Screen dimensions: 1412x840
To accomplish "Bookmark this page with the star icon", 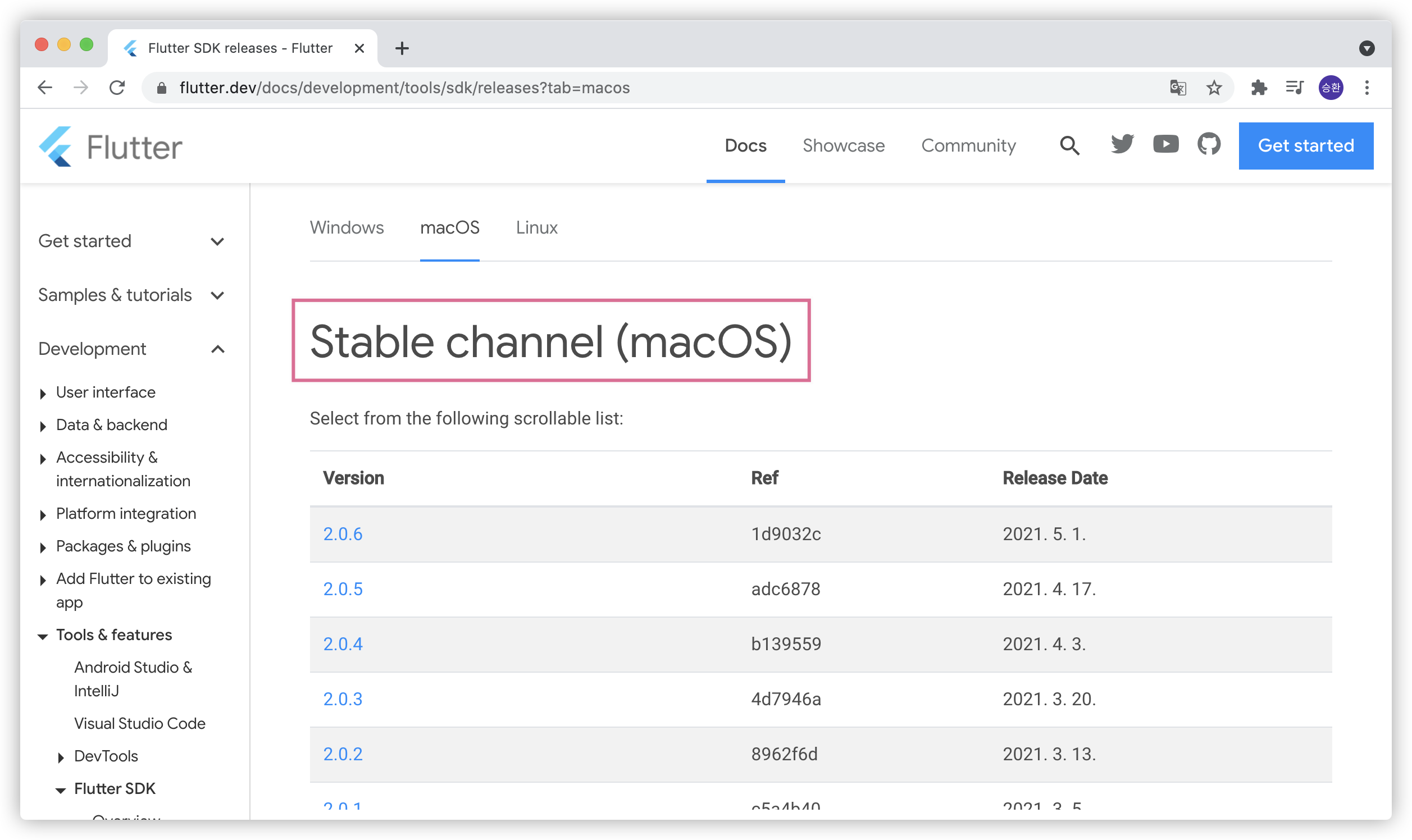I will [1214, 88].
